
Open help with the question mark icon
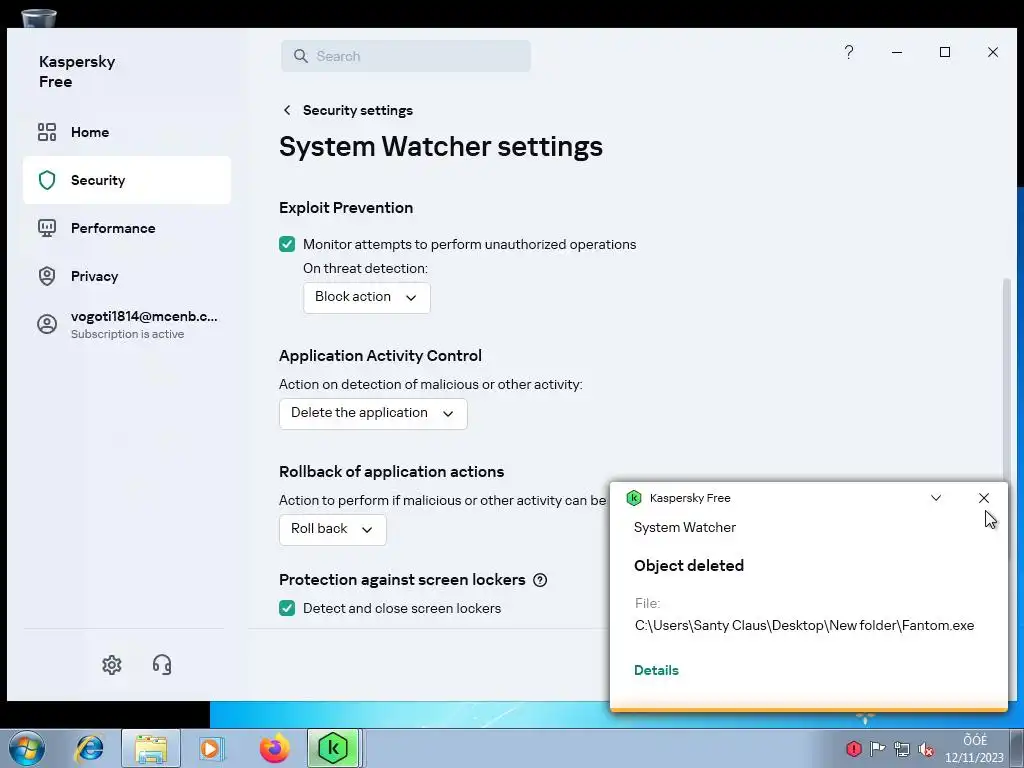849,52
